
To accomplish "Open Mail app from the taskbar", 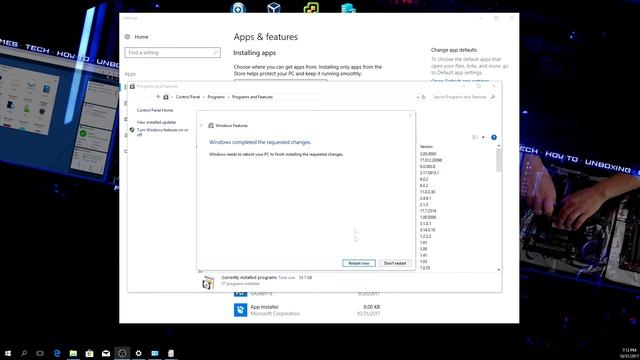I will tap(106, 353).
